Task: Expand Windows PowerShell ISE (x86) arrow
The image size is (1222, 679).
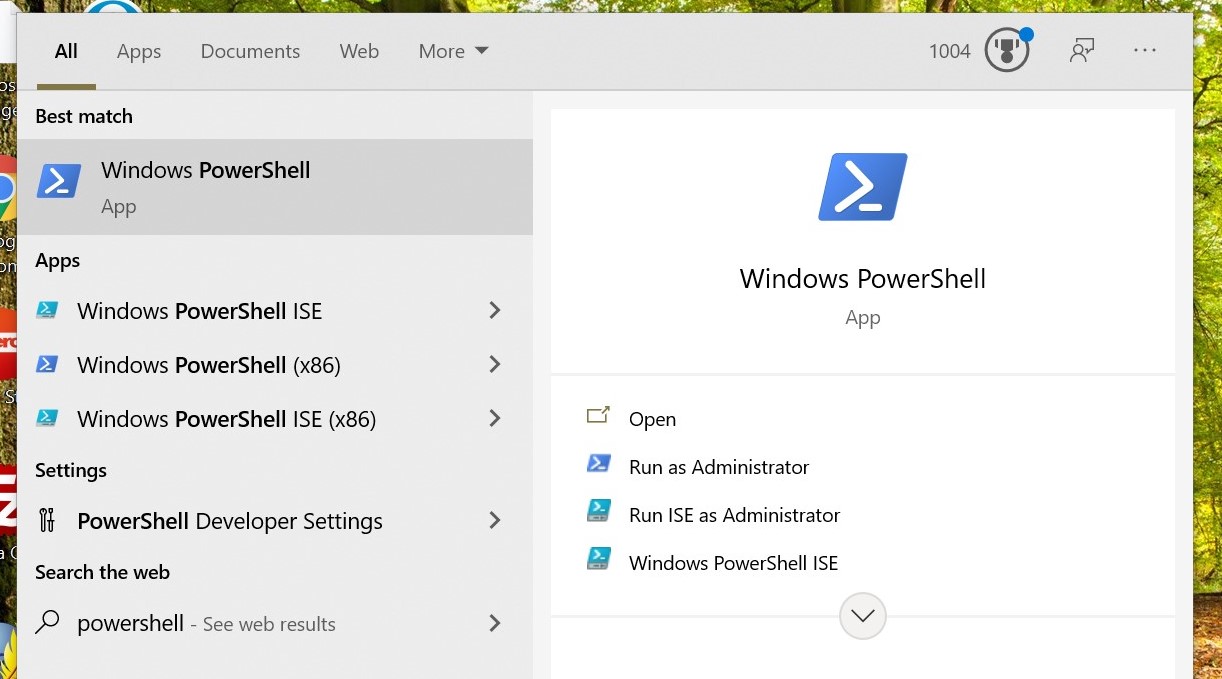Action: tap(494, 418)
